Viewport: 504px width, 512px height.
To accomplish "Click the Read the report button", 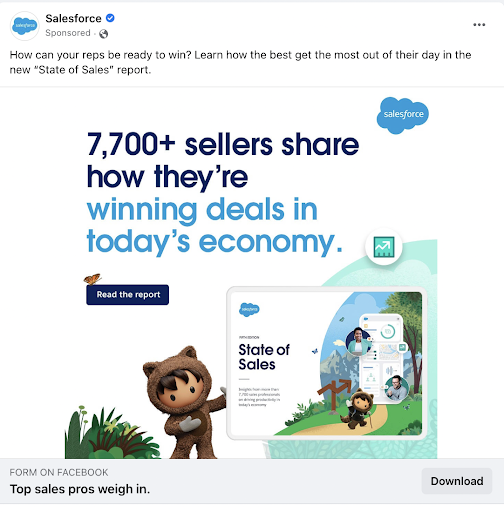I will click(x=128, y=295).
